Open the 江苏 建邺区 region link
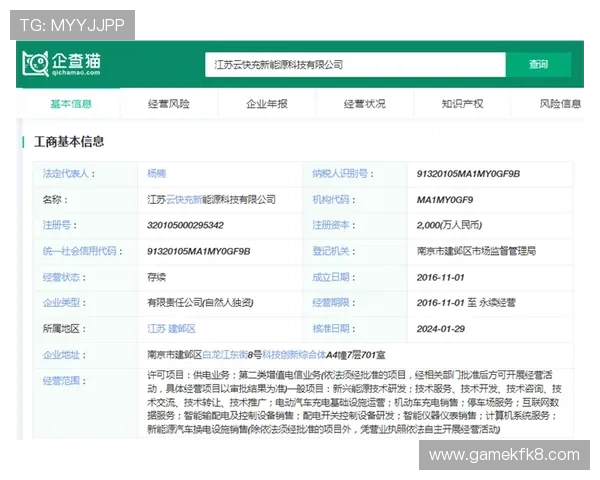 pyautogui.click(x=171, y=329)
